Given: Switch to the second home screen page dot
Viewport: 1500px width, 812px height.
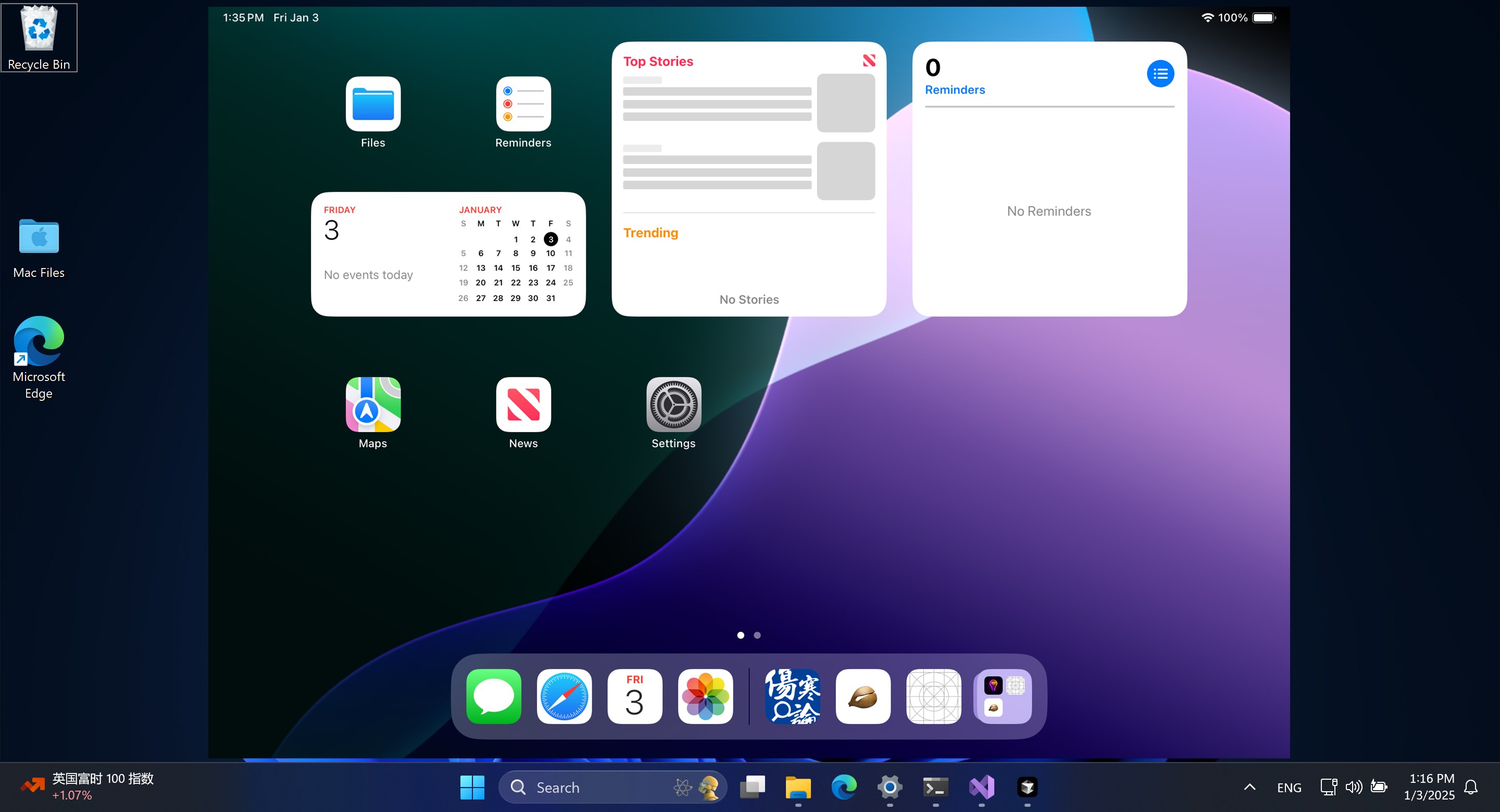Looking at the screenshot, I should pyautogui.click(x=756, y=635).
